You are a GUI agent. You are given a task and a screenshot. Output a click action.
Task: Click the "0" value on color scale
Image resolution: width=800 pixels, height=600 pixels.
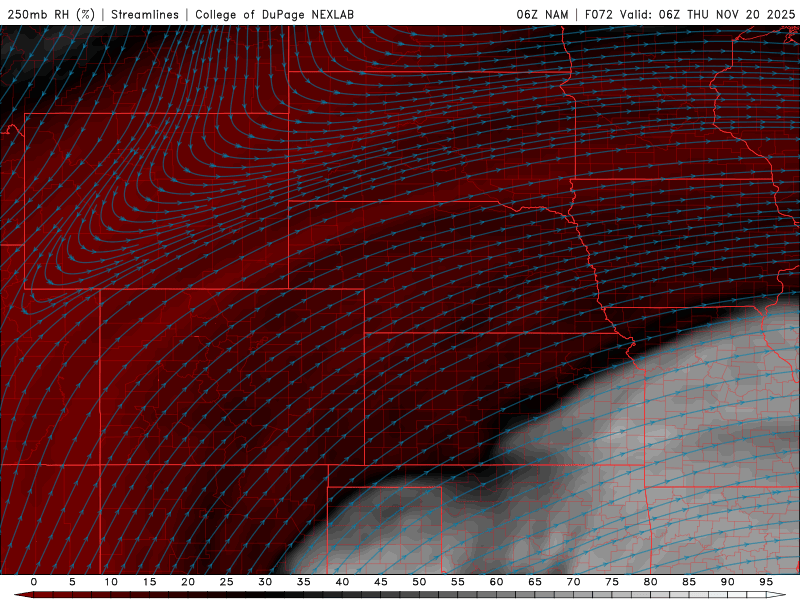click(x=34, y=582)
